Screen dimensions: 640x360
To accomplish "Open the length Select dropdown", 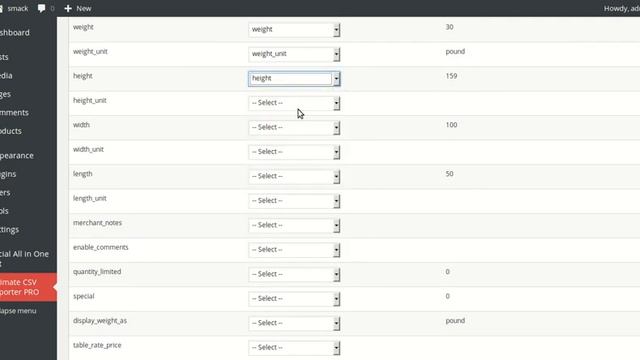I will point(294,176).
